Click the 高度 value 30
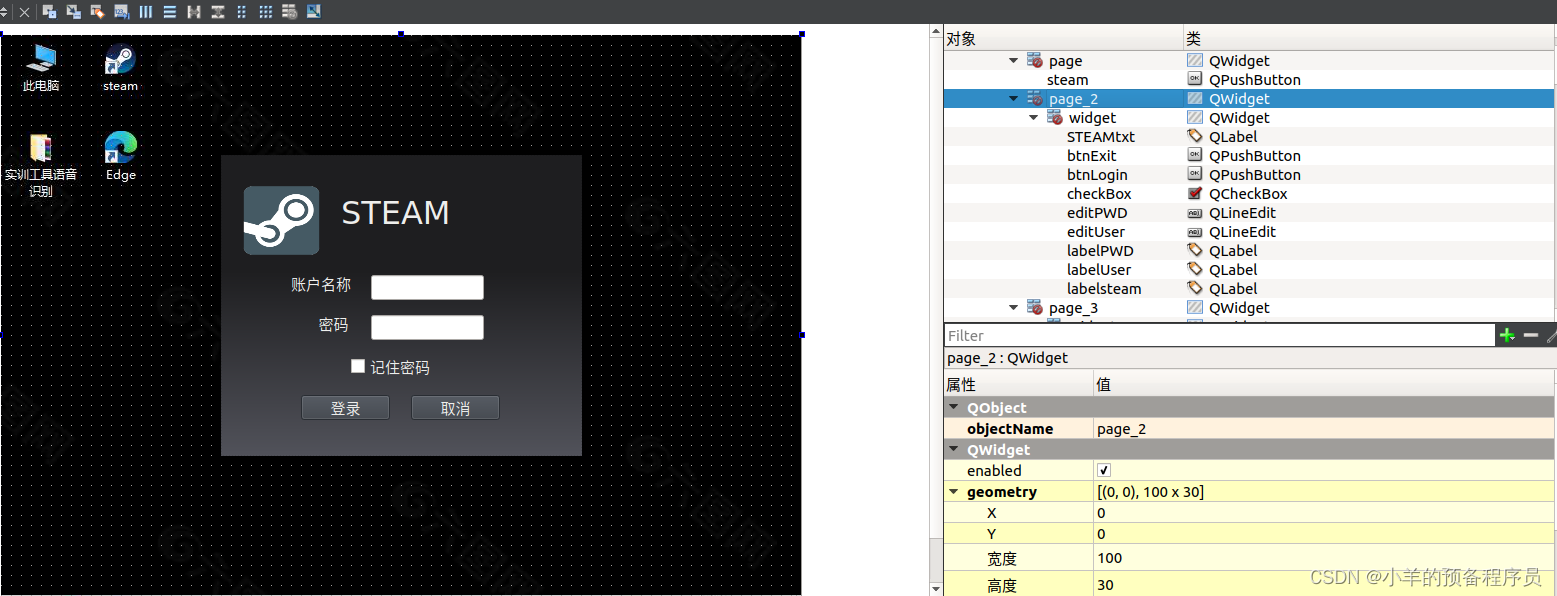1557x596 pixels. click(x=1324, y=584)
